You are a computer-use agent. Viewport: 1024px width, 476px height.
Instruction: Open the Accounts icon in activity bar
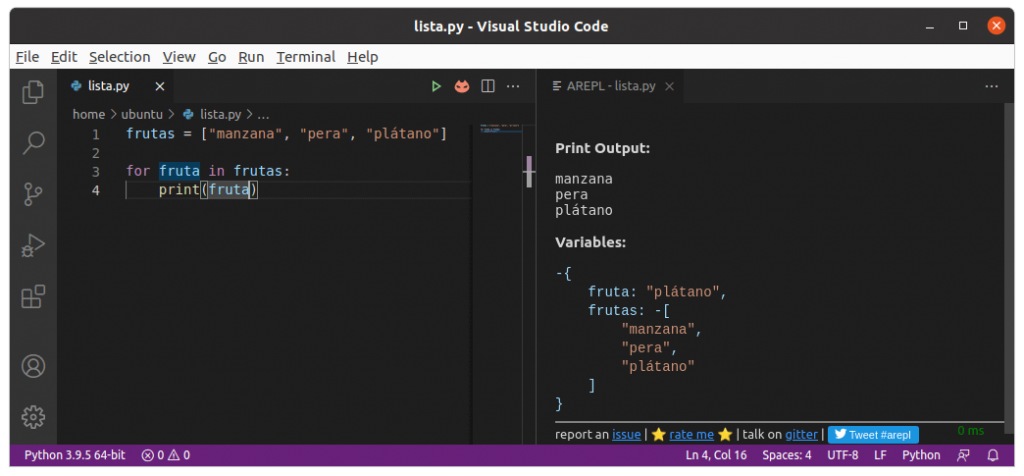[33, 366]
